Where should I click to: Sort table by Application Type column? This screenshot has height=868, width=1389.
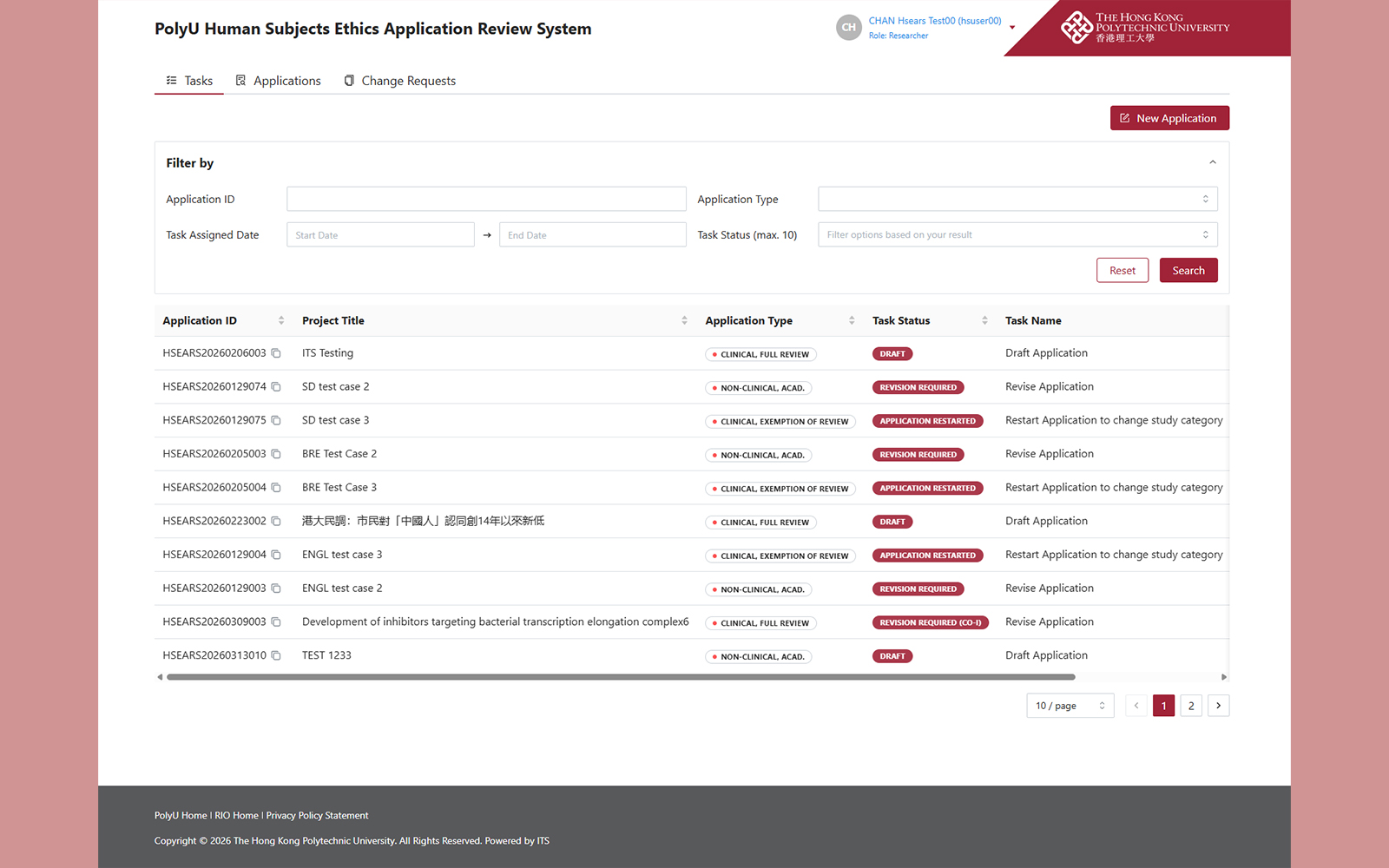pos(852,320)
